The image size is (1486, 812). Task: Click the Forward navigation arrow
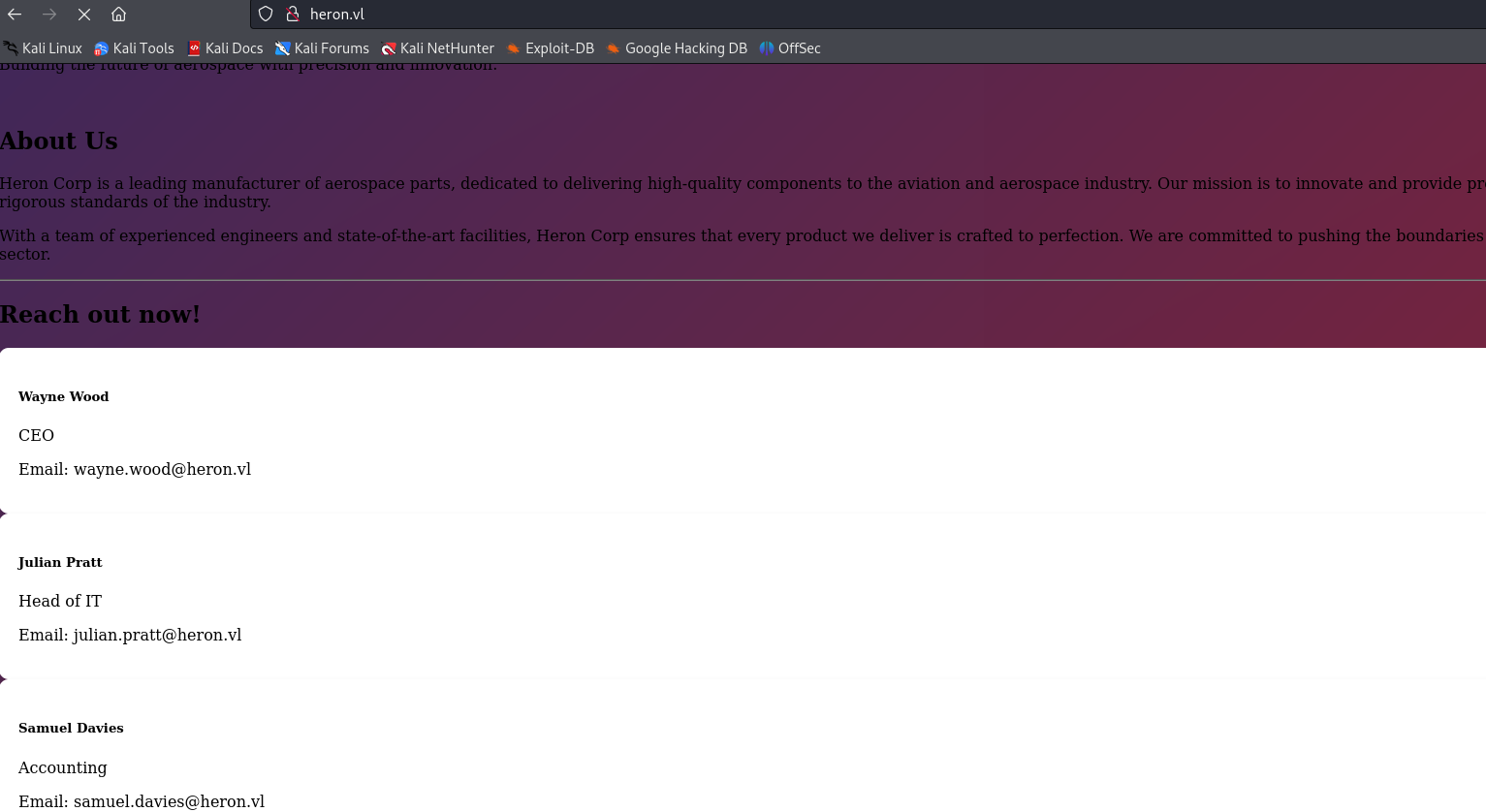49,15
